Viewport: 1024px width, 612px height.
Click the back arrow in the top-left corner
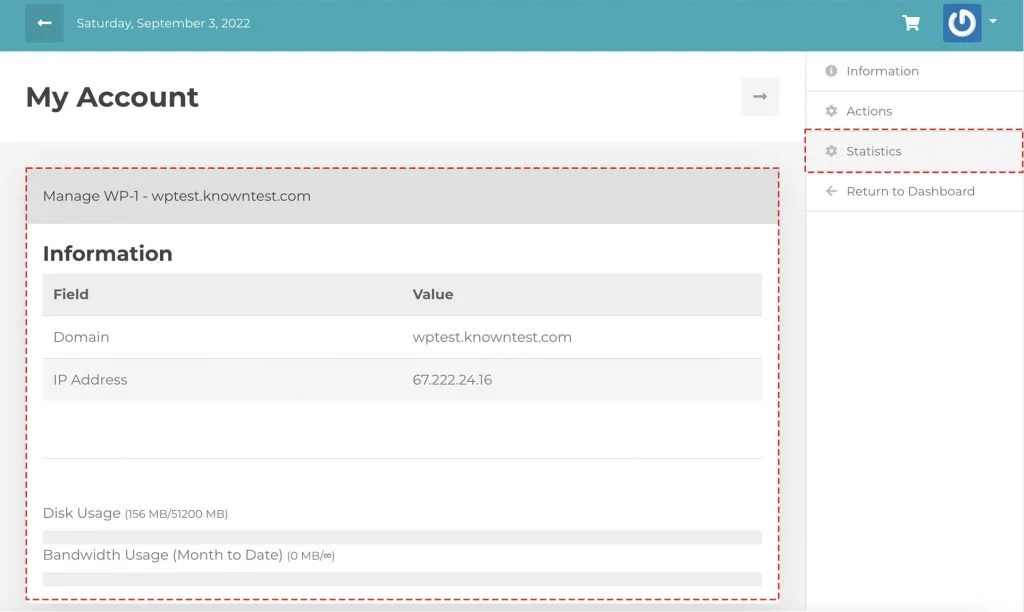pos(42,21)
